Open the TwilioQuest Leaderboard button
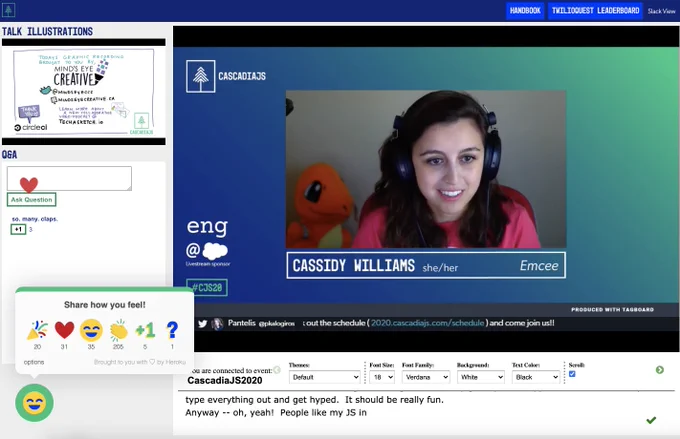This screenshot has height=439, width=680. click(595, 10)
